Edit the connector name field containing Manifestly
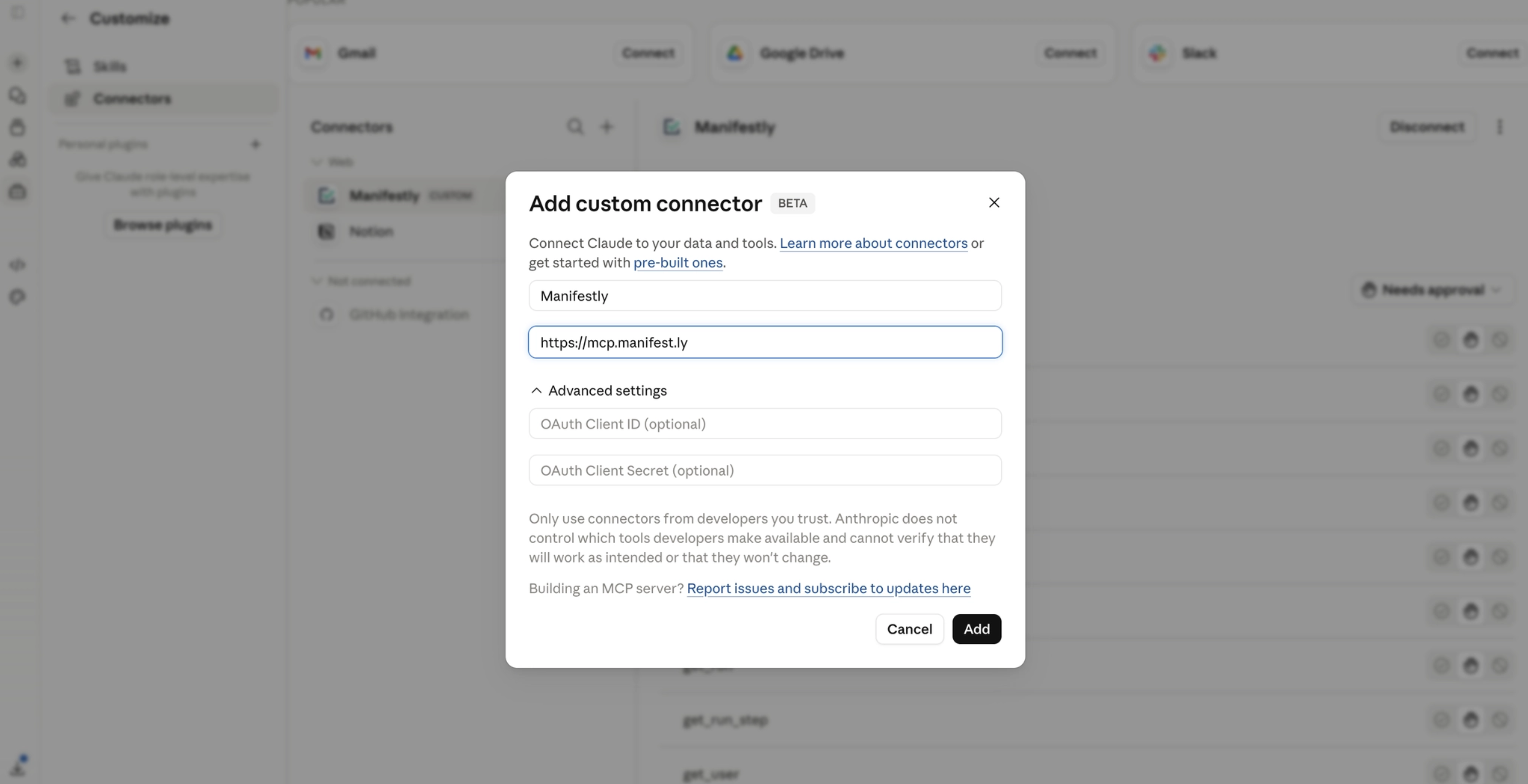The width and height of the screenshot is (1528, 784). (x=765, y=296)
